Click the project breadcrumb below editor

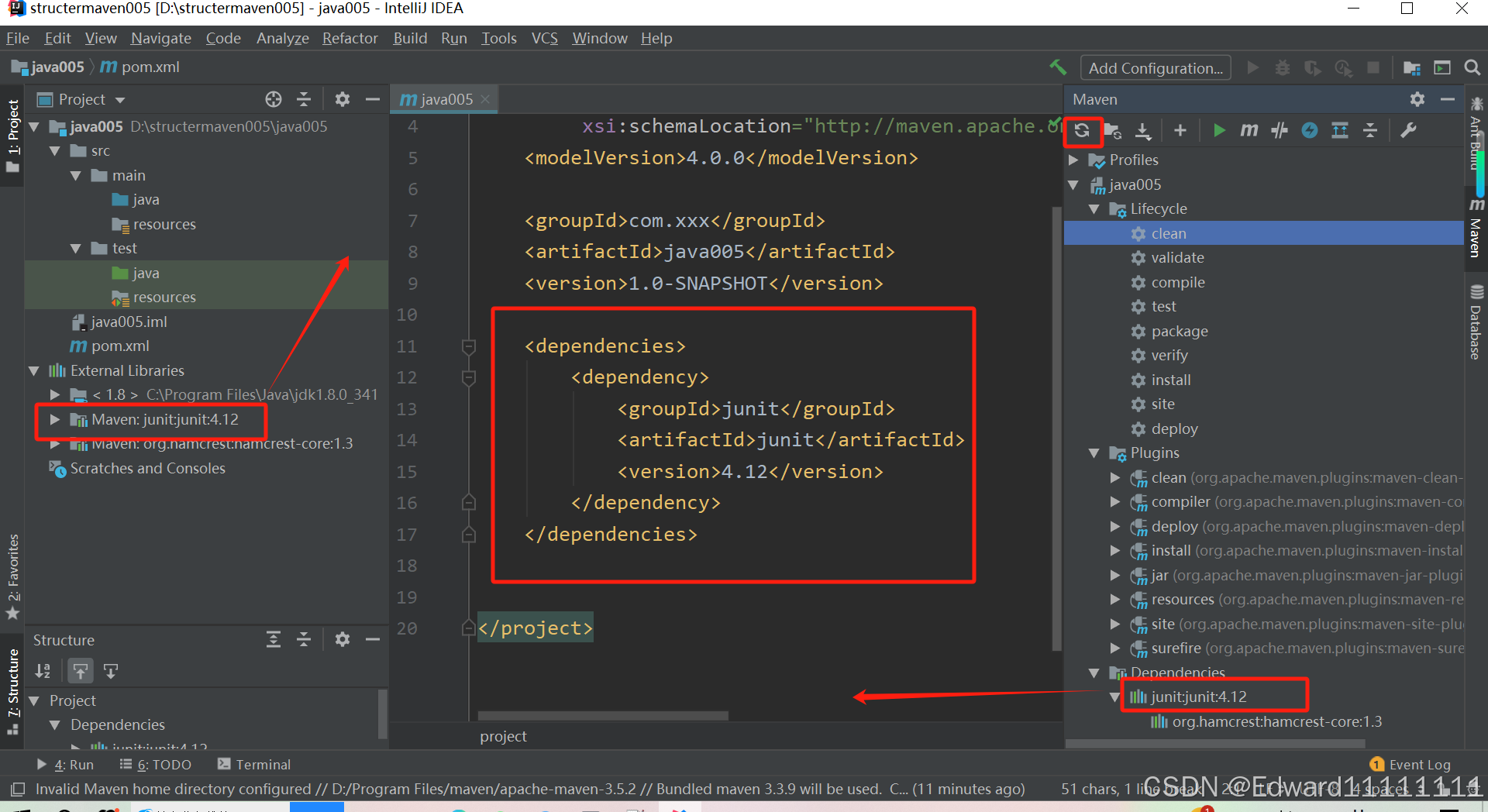(x=503, y=736)
